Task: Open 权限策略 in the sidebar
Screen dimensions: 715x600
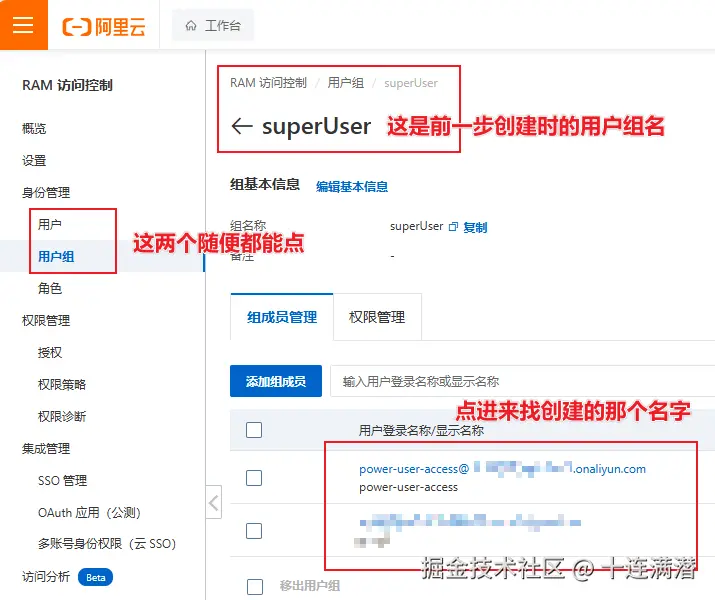Action: tap(62, 384)
